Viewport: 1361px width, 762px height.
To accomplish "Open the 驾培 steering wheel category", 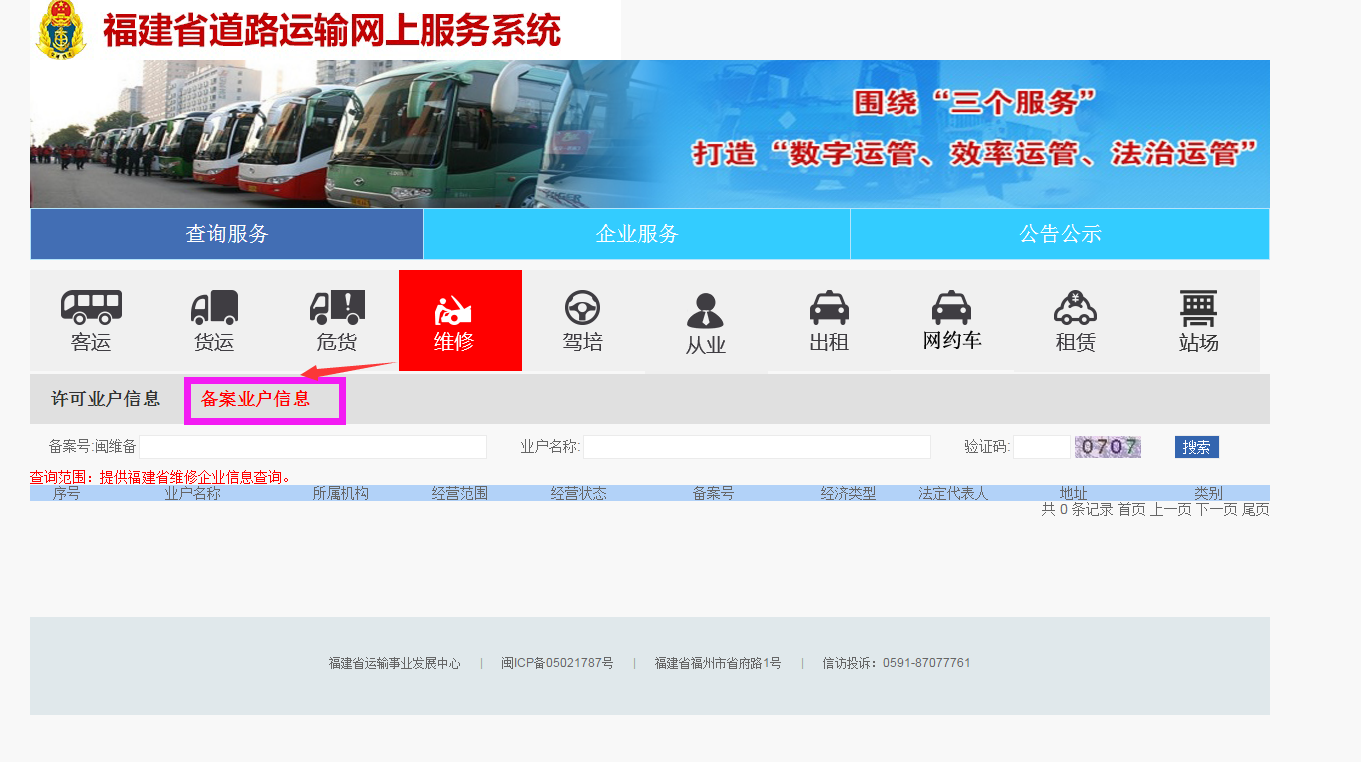I will (x=583, y=321).
